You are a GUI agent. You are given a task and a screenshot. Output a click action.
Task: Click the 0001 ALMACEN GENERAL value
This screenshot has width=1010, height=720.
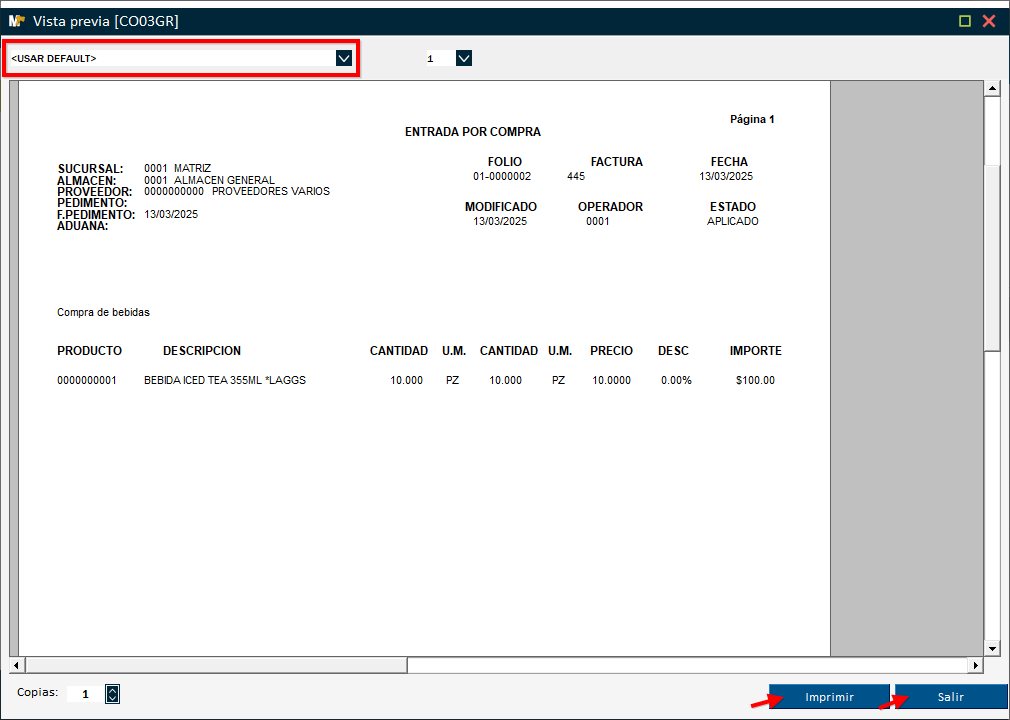[209, 180]
